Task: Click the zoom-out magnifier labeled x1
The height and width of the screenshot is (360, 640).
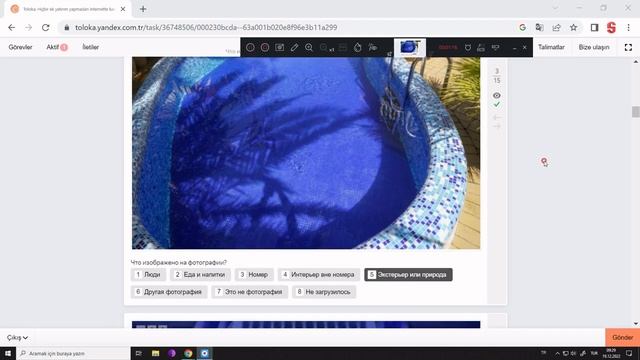Action: pos(326,48)
